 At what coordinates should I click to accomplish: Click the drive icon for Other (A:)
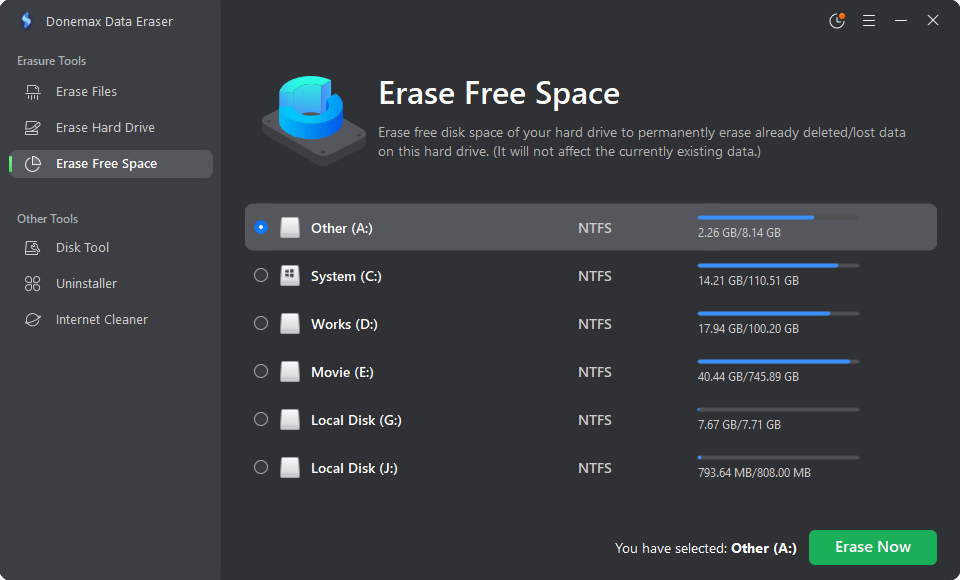pos(290,228)
